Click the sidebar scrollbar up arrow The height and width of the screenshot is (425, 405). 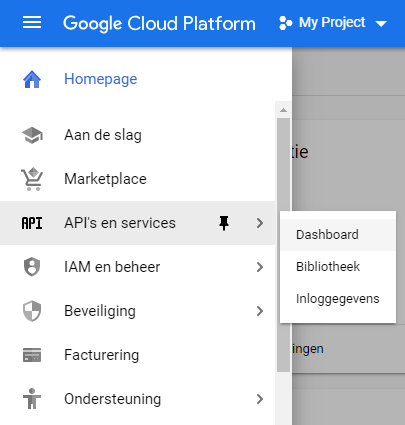coord(284,110)
